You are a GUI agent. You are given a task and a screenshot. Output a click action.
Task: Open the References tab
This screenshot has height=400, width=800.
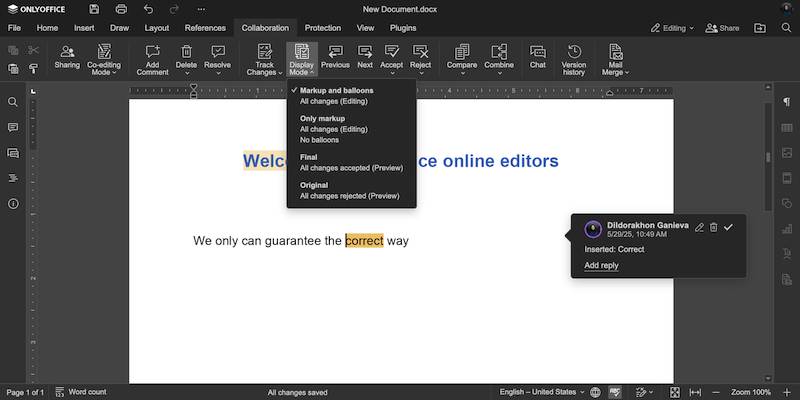pyautogui.click(x=205, y=28)
